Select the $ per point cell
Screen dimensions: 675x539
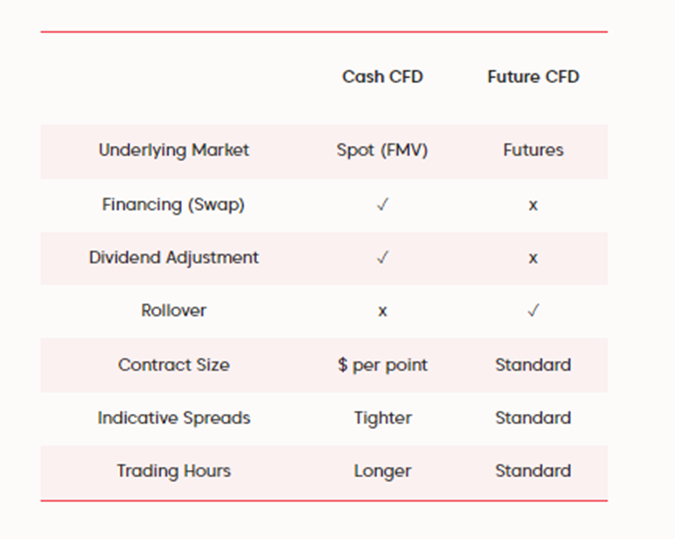coord(383,365)
